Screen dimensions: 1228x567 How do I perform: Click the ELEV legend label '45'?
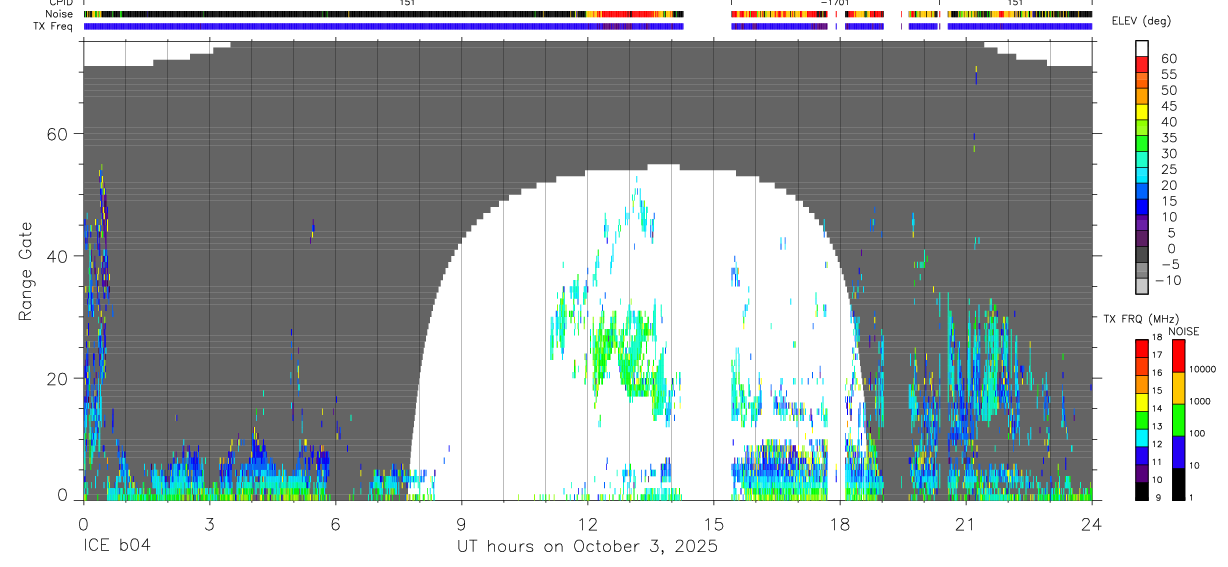1168,106
